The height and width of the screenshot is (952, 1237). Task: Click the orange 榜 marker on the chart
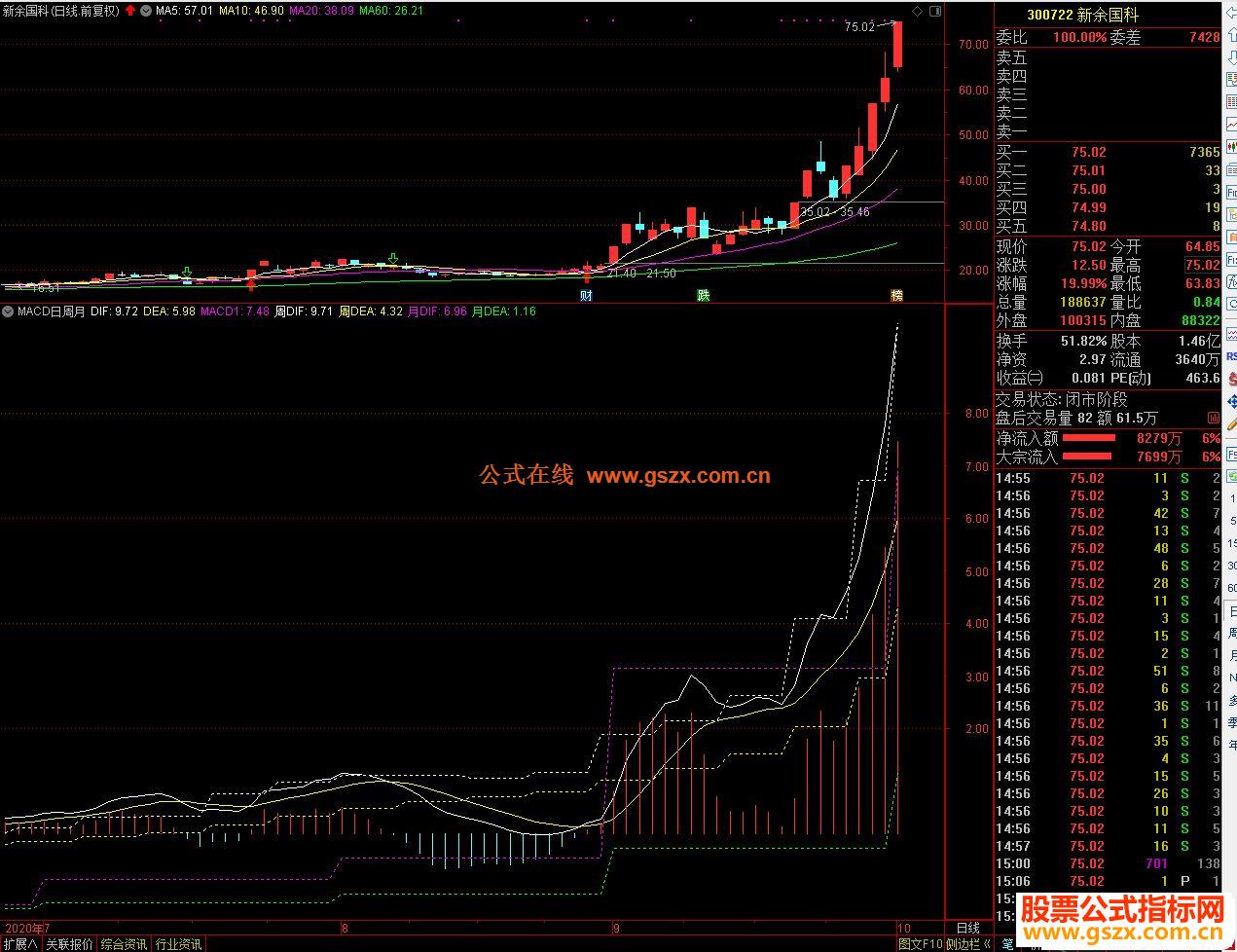point(897,295)
